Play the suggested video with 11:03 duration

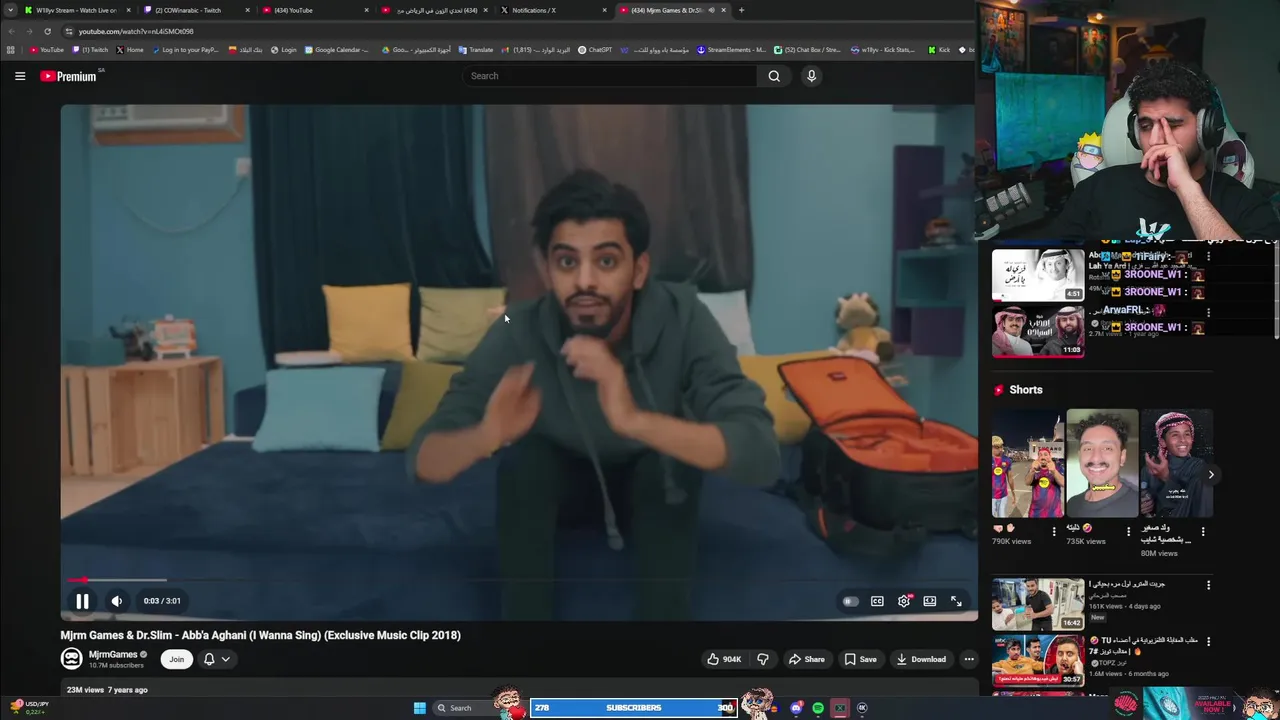(1037, 331)
